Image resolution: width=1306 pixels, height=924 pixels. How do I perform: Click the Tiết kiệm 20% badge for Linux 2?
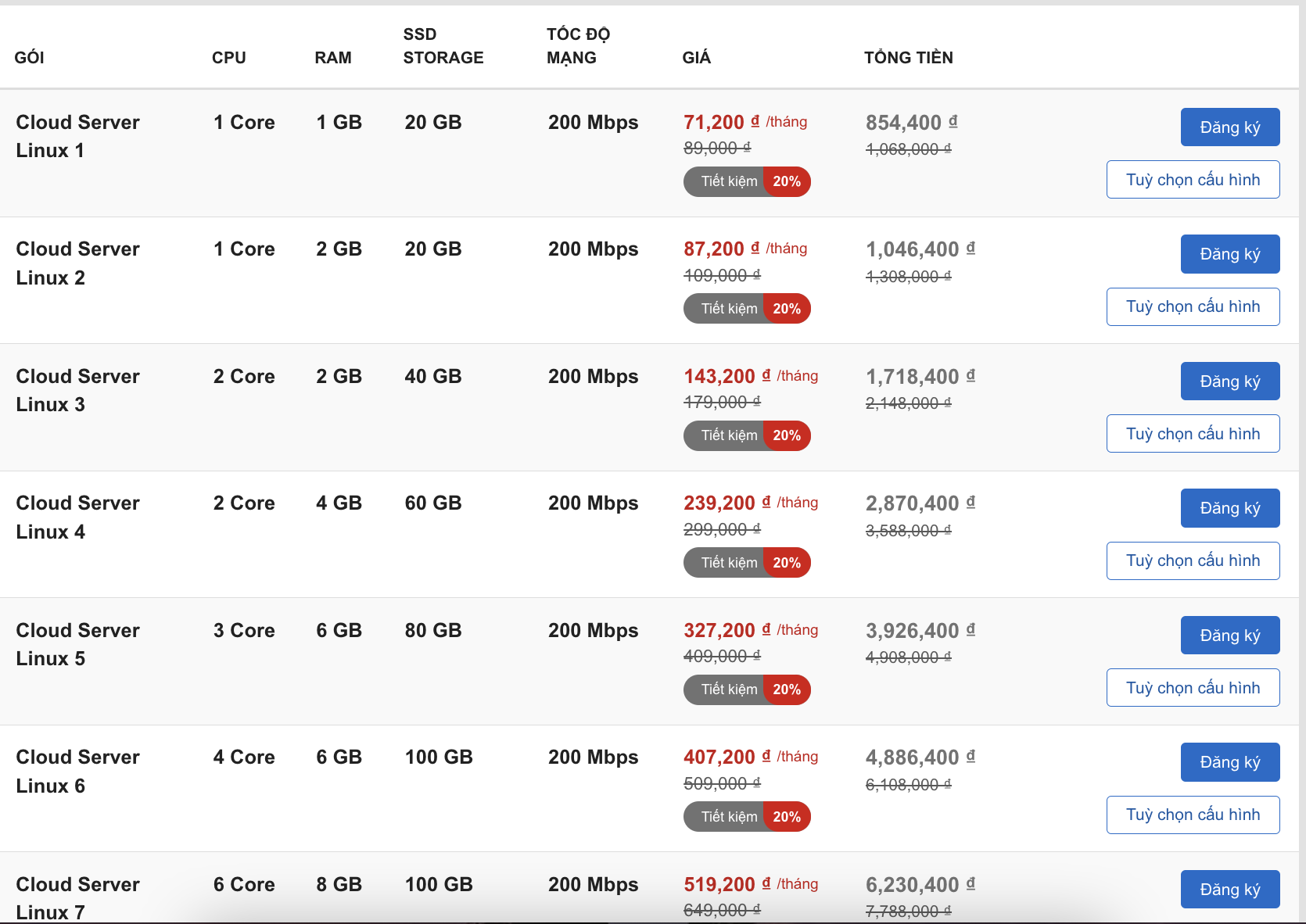tap(747, 309)
